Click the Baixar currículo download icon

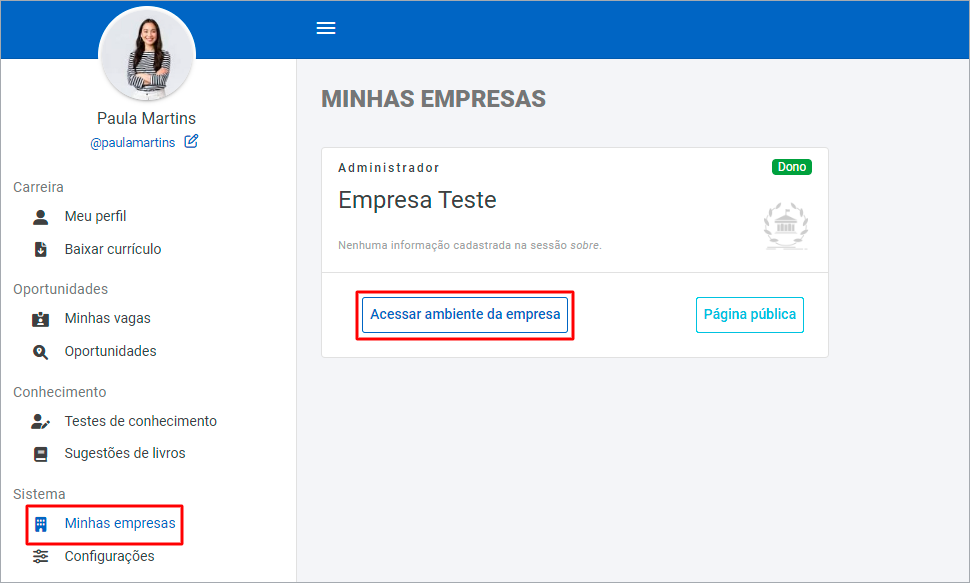[x=40, y=250]
